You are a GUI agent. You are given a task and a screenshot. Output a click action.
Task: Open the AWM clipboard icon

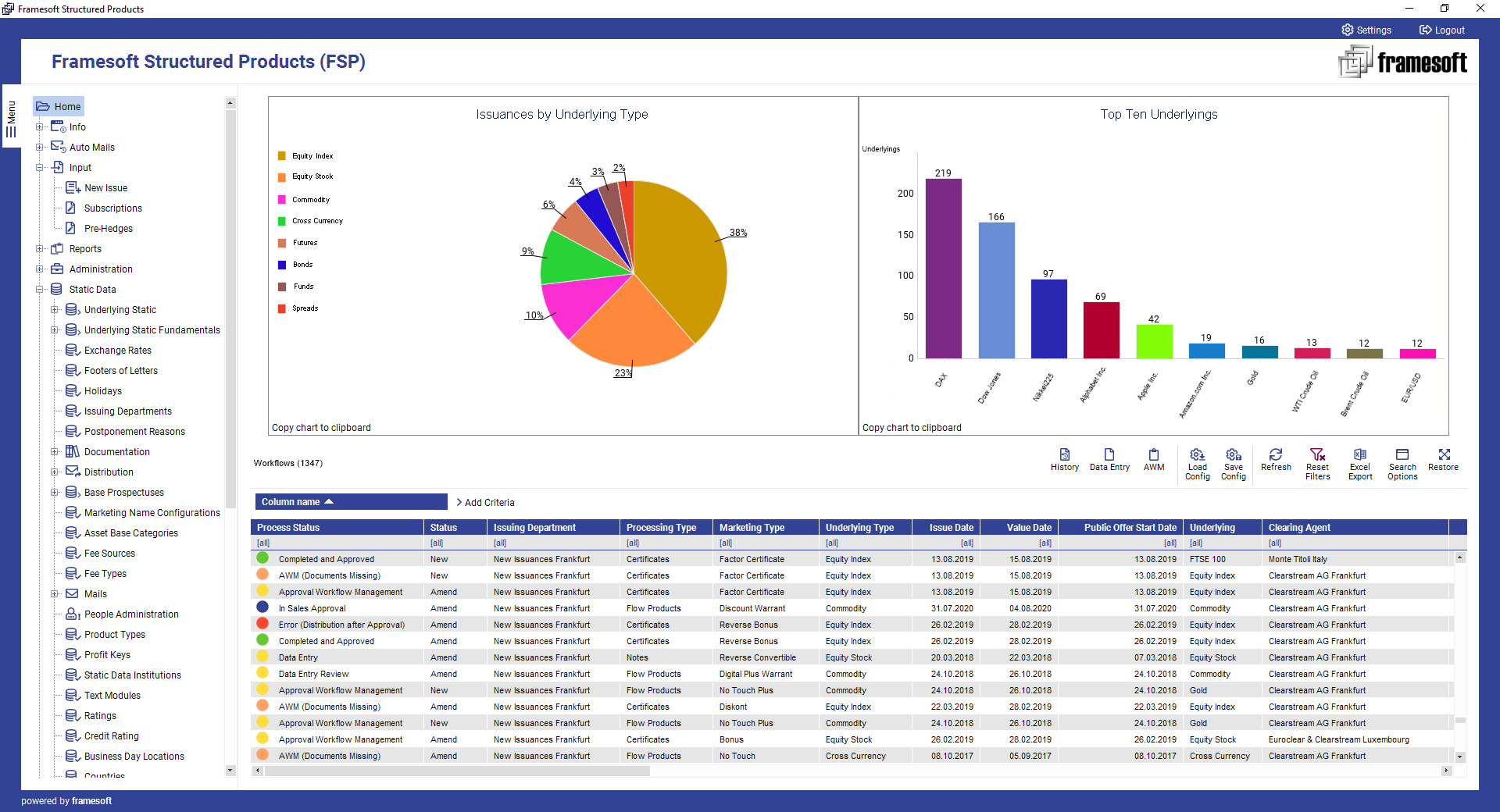1154,454
